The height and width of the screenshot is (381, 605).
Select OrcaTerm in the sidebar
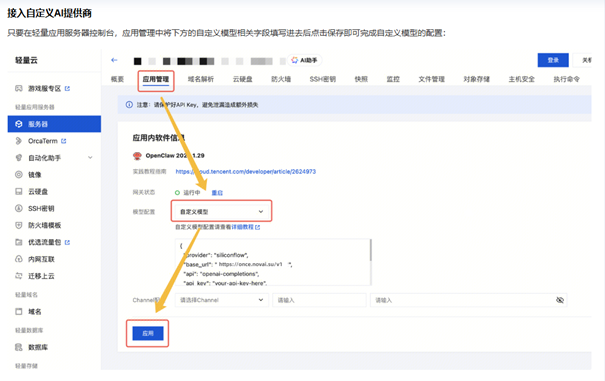pyautogui.click(x=43, y=141)
